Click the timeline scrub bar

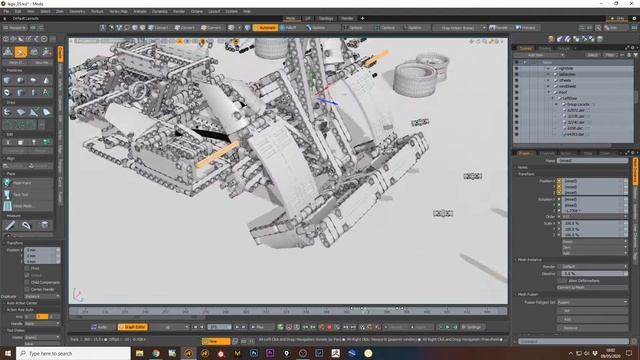tap(288, 311)
